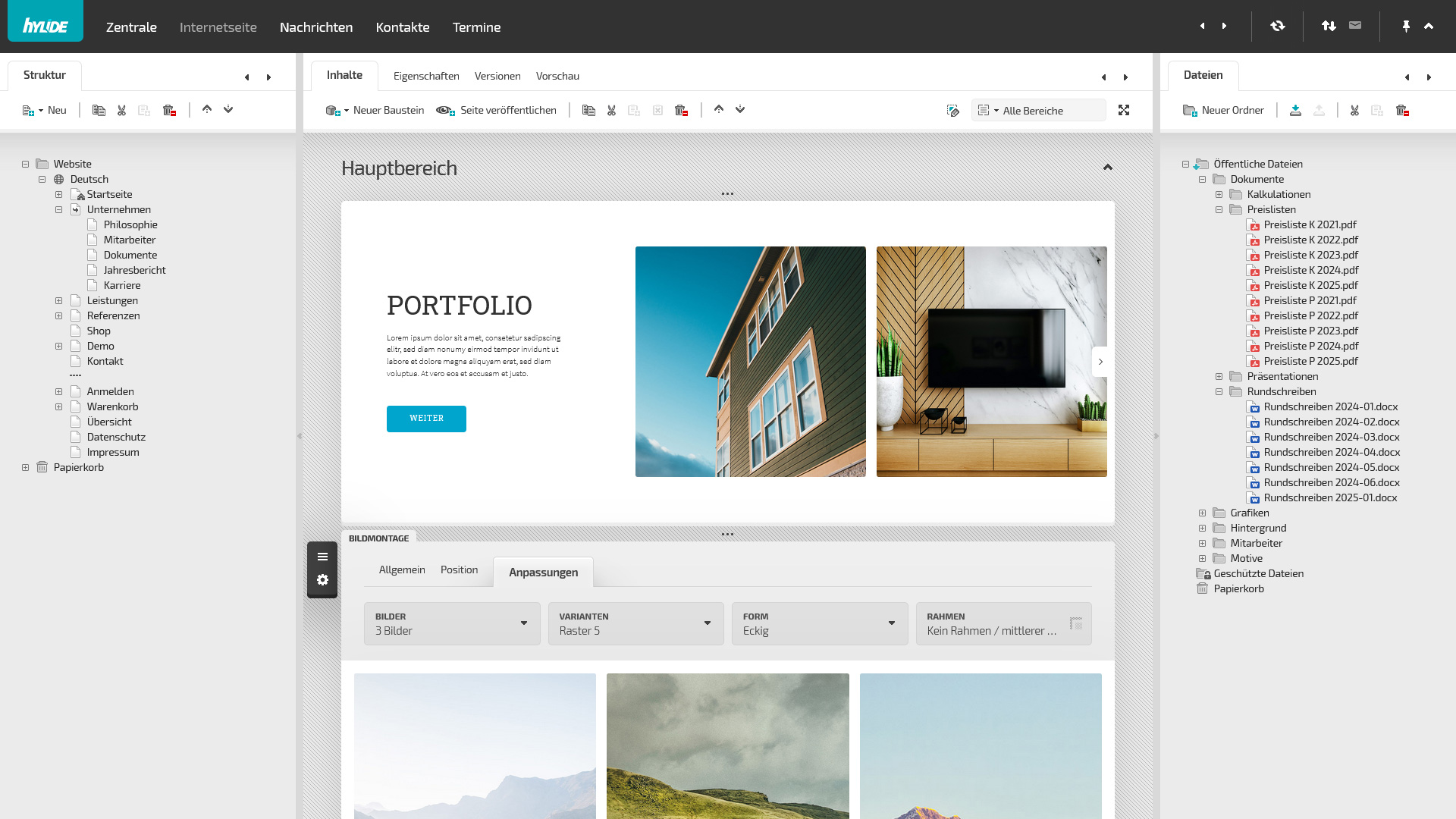Image resolution: width=1456 pixels, height=819 pixels.
Task: Click the hamburger menu icon beside Bildmontage
Action: click(322, 557)
